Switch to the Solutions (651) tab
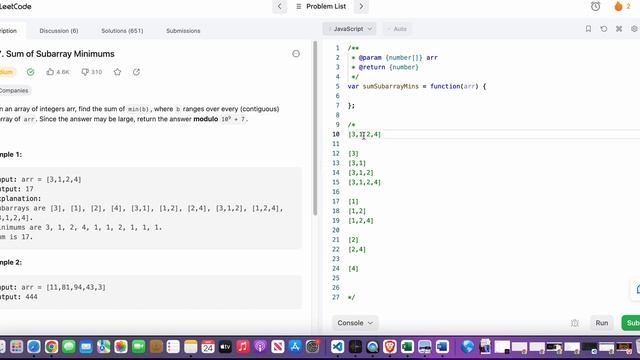 tap(122, 31)
